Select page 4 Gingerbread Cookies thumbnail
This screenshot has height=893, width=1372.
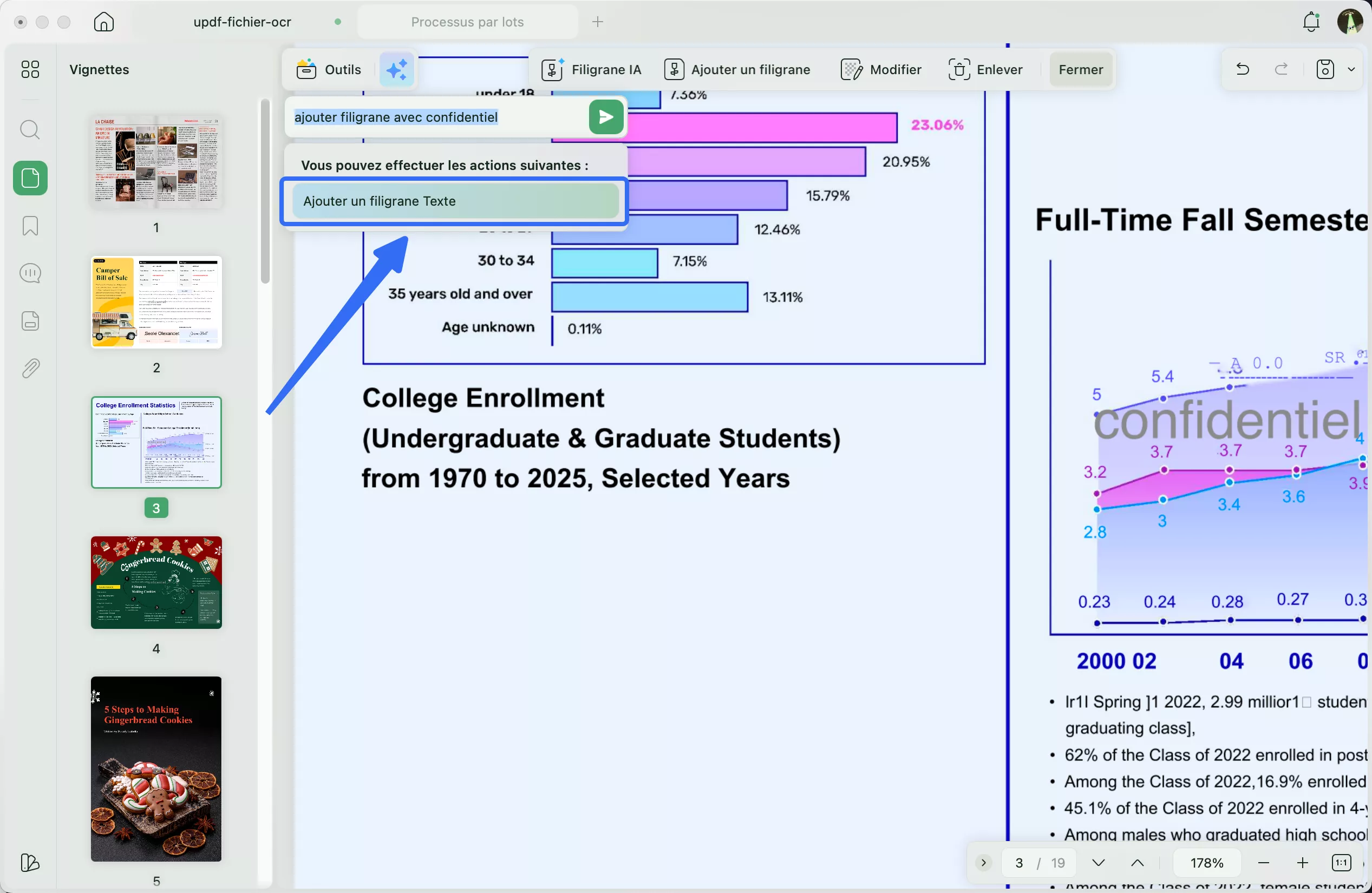pos(155,582)
